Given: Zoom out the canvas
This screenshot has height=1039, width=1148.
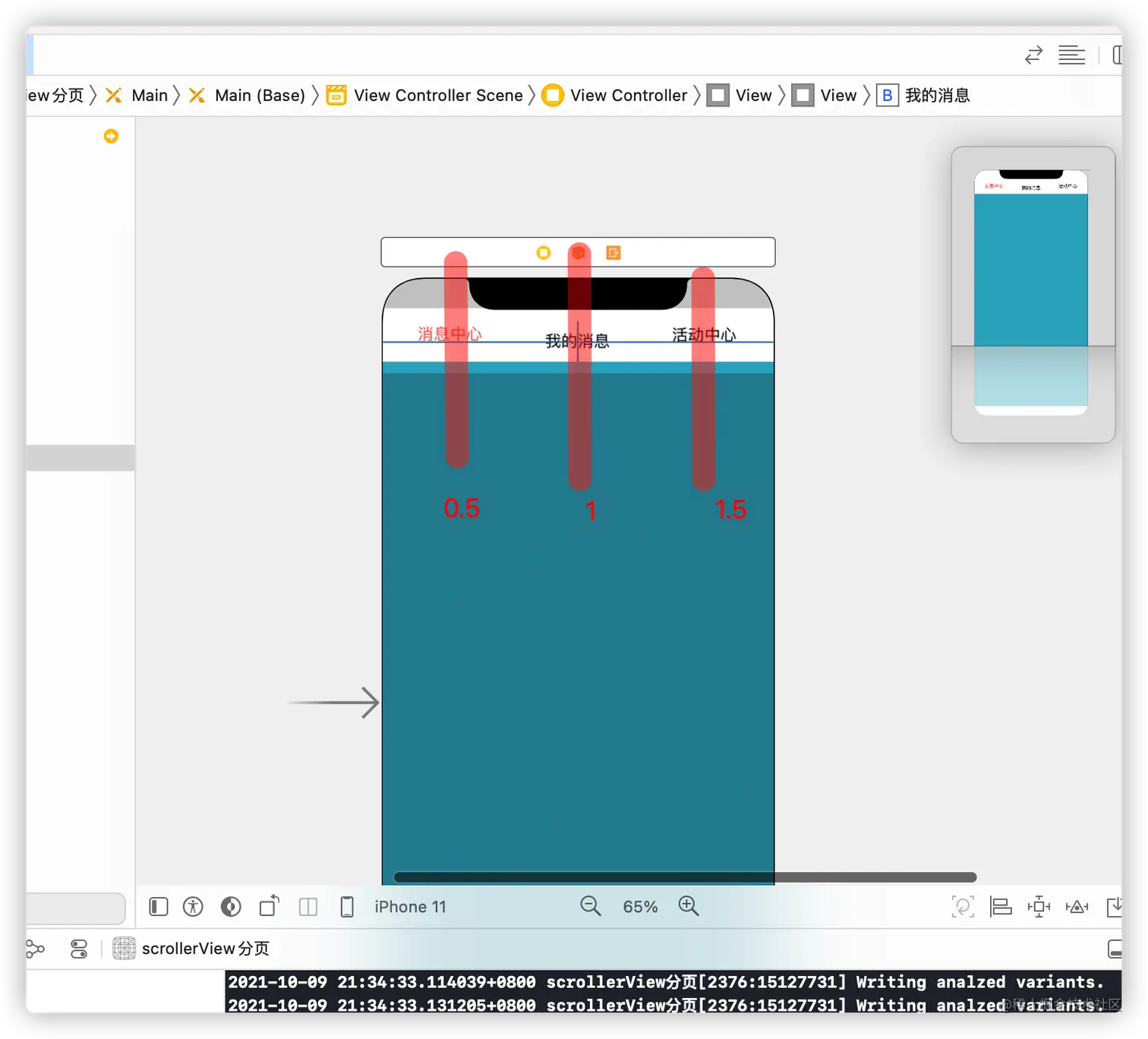Looking at the screenshot, I should point(590,905).
